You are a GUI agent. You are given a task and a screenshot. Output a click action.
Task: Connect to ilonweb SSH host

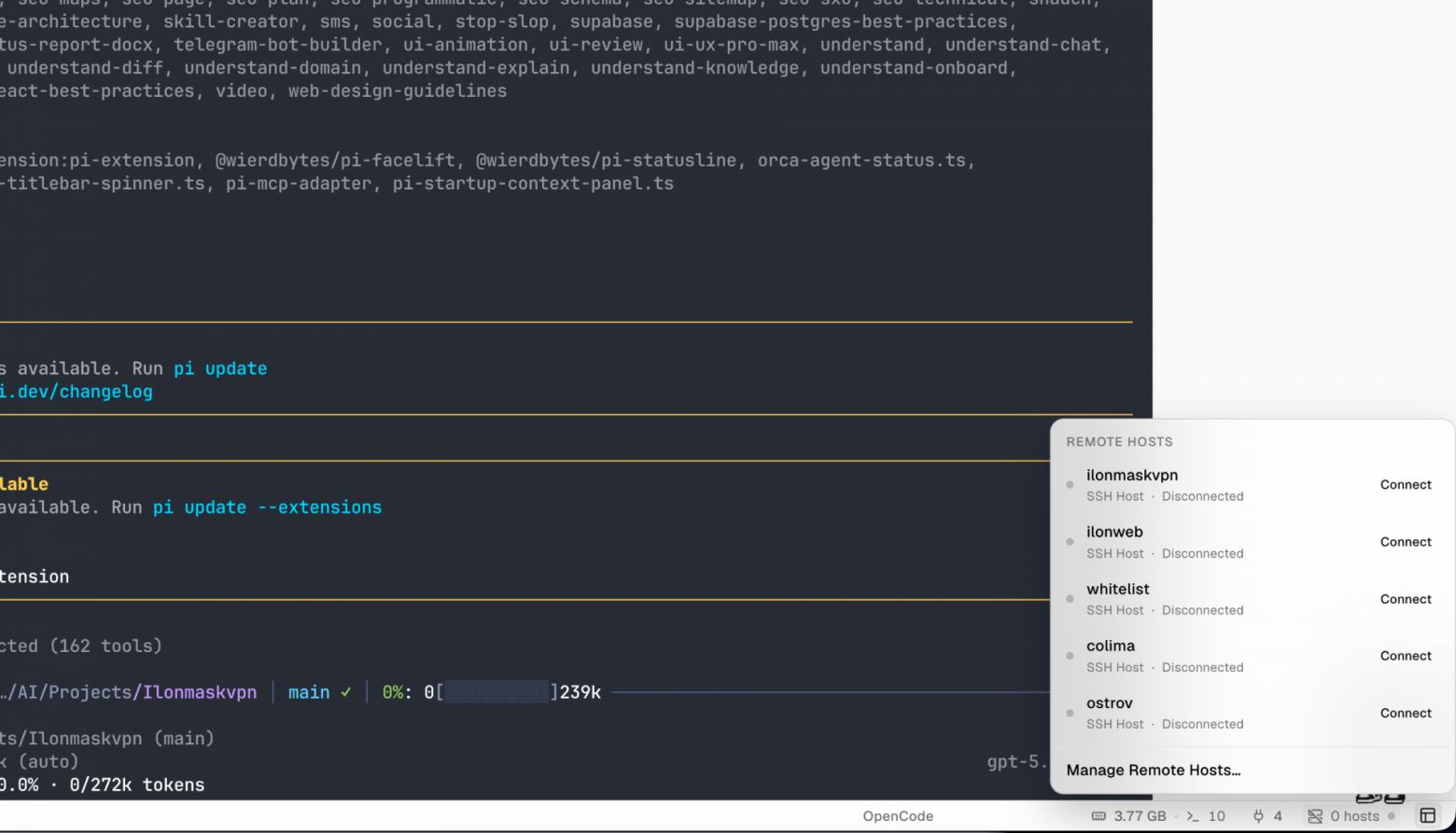[1406, 542]
